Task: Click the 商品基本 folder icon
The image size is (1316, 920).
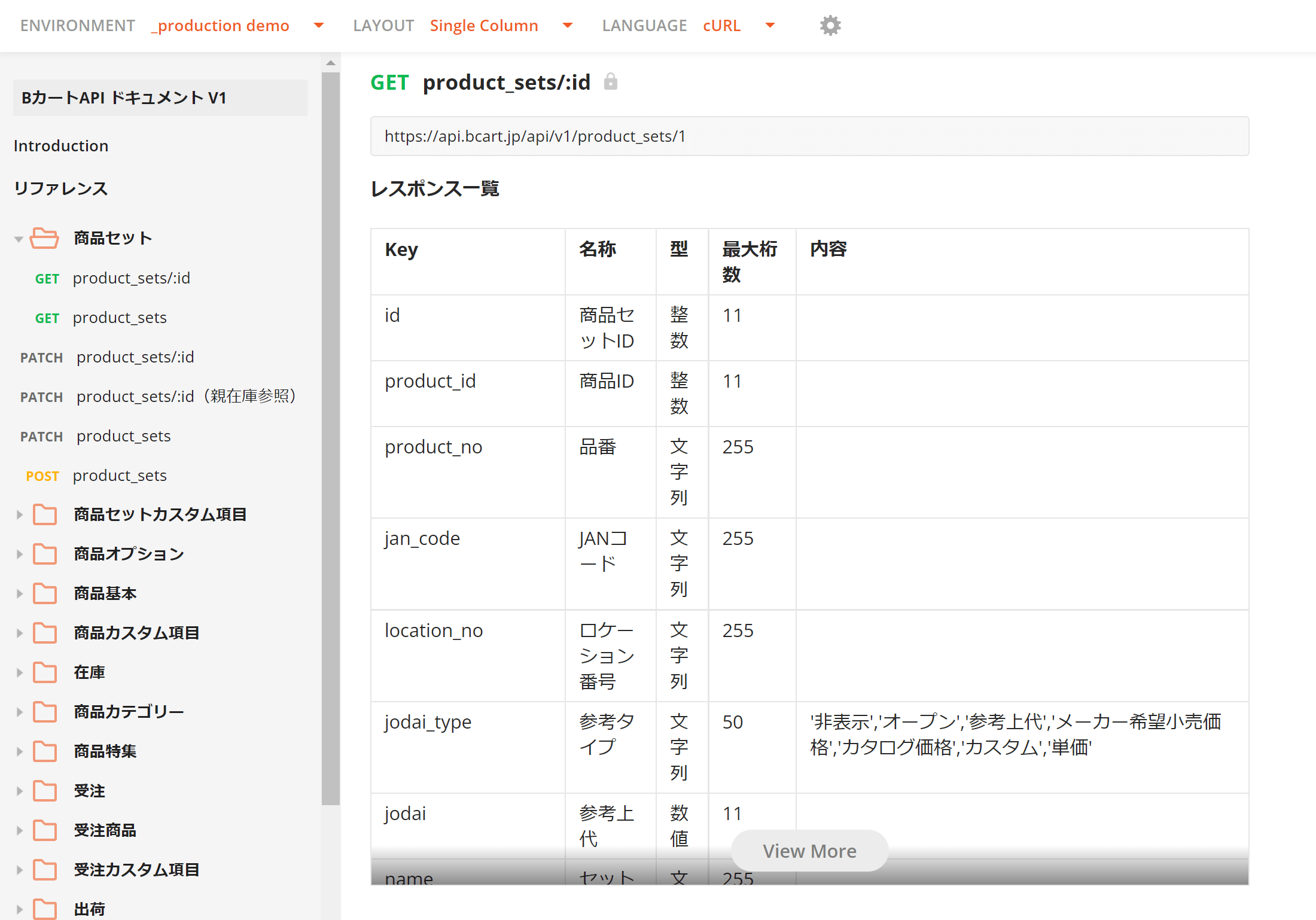Action: [45, 593]
